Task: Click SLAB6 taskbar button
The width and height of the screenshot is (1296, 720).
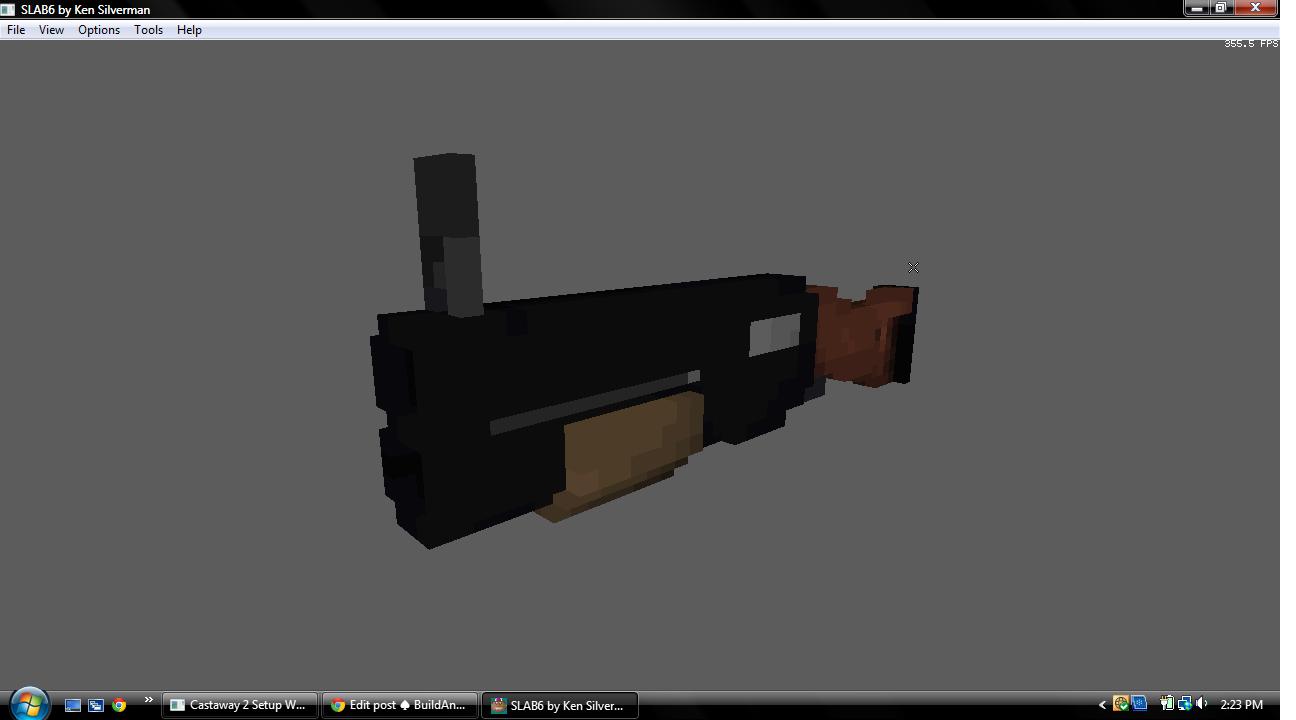Action: click(559, 705)
